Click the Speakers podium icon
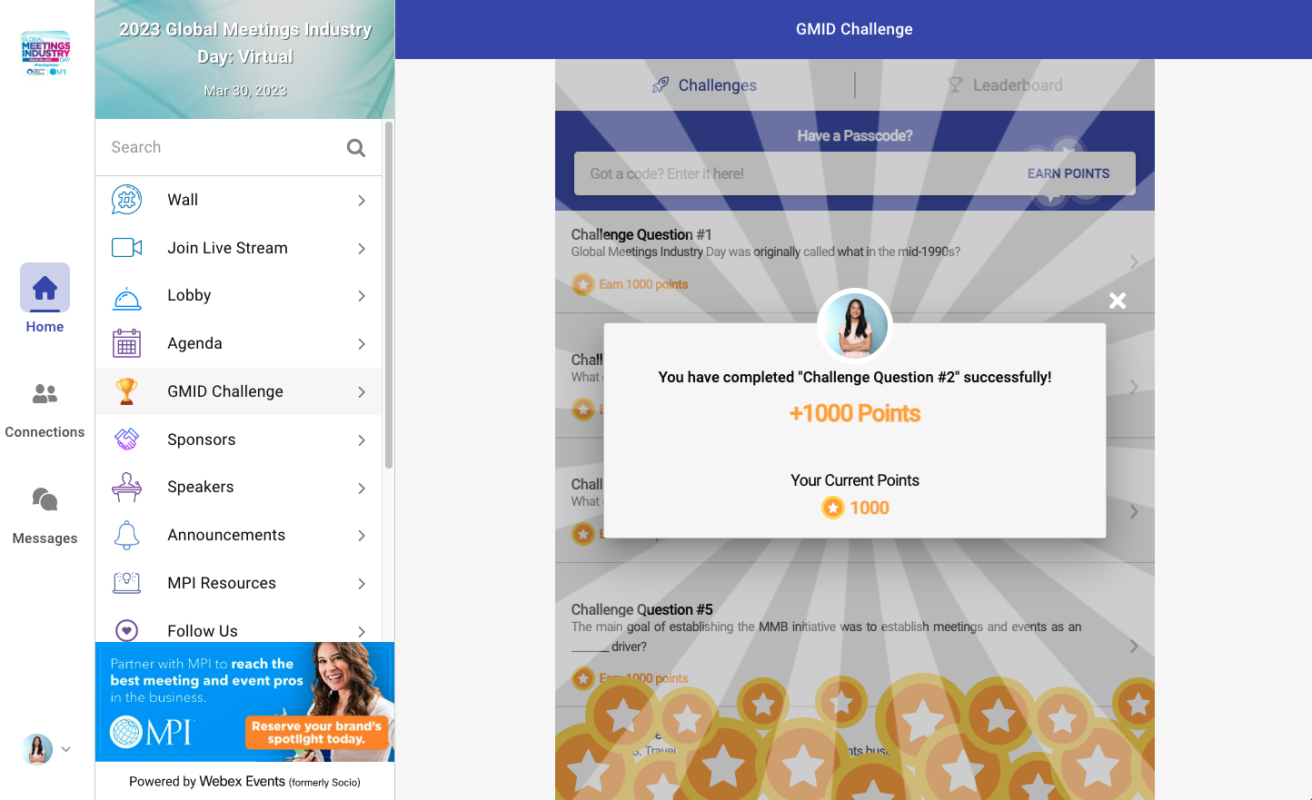Viewport: 1312px width, 800px height. 127,487
